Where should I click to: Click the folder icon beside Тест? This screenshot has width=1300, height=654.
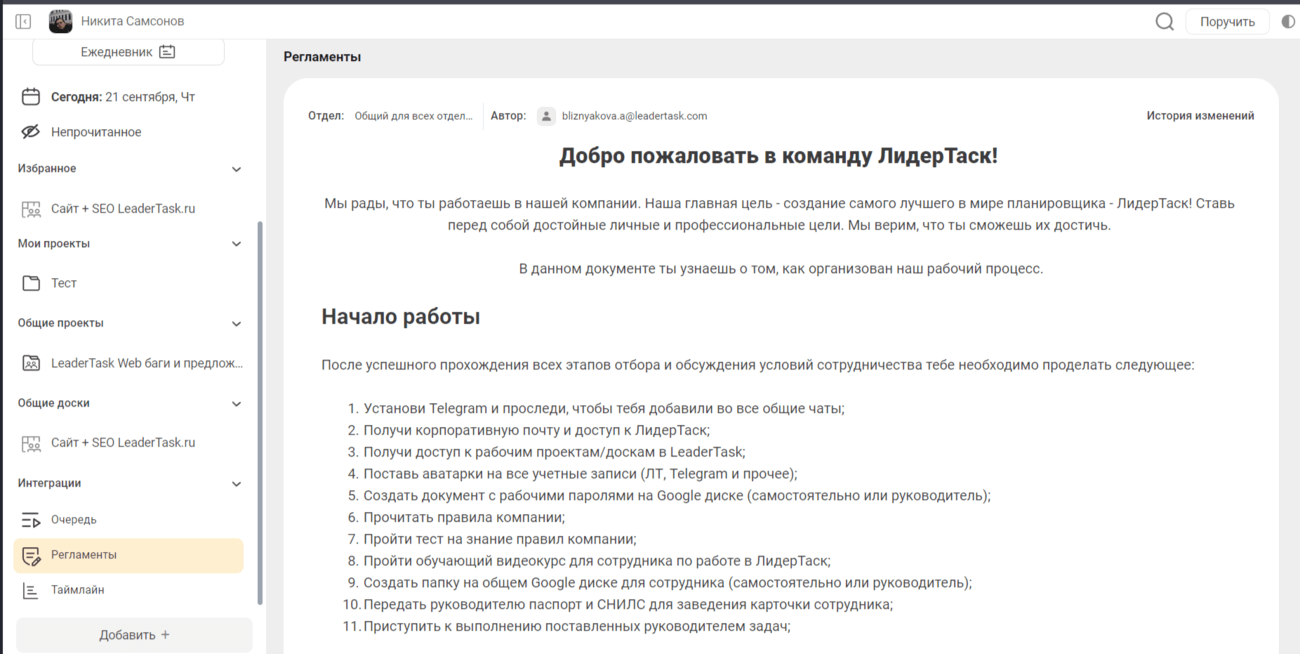[31, 283]
